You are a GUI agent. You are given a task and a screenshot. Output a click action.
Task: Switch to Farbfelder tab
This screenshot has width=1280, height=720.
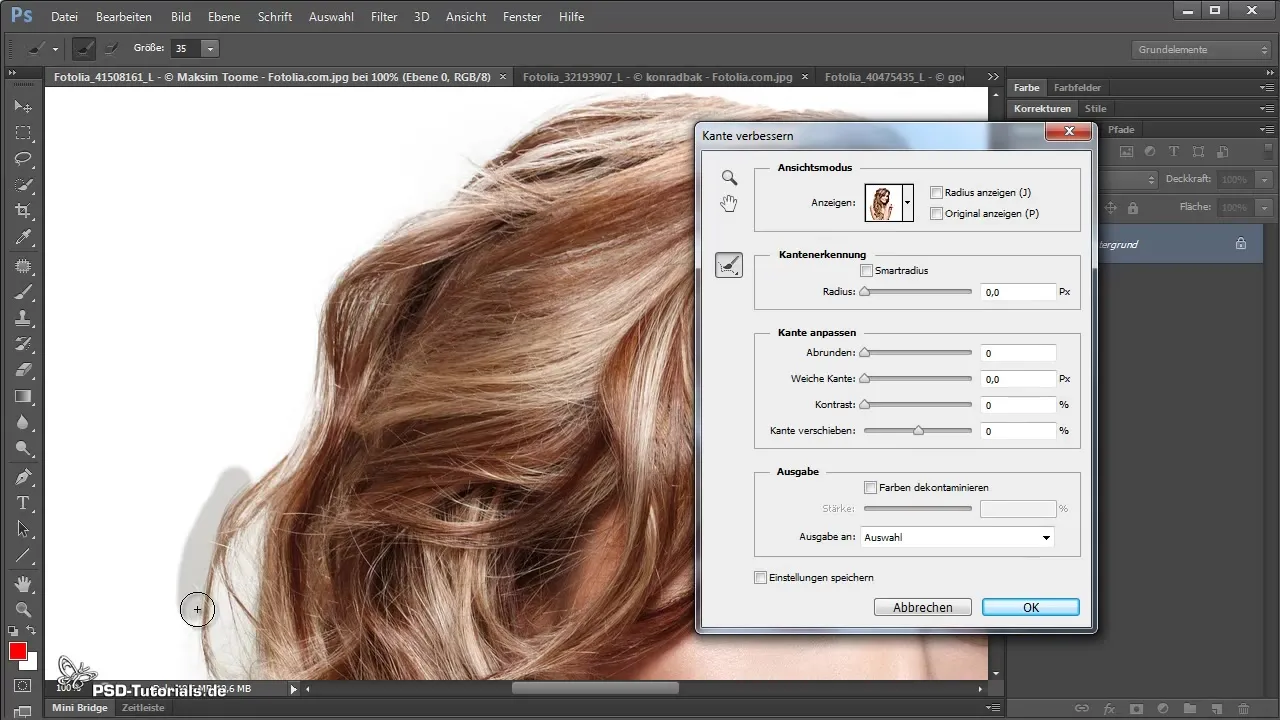[1076, 88]
